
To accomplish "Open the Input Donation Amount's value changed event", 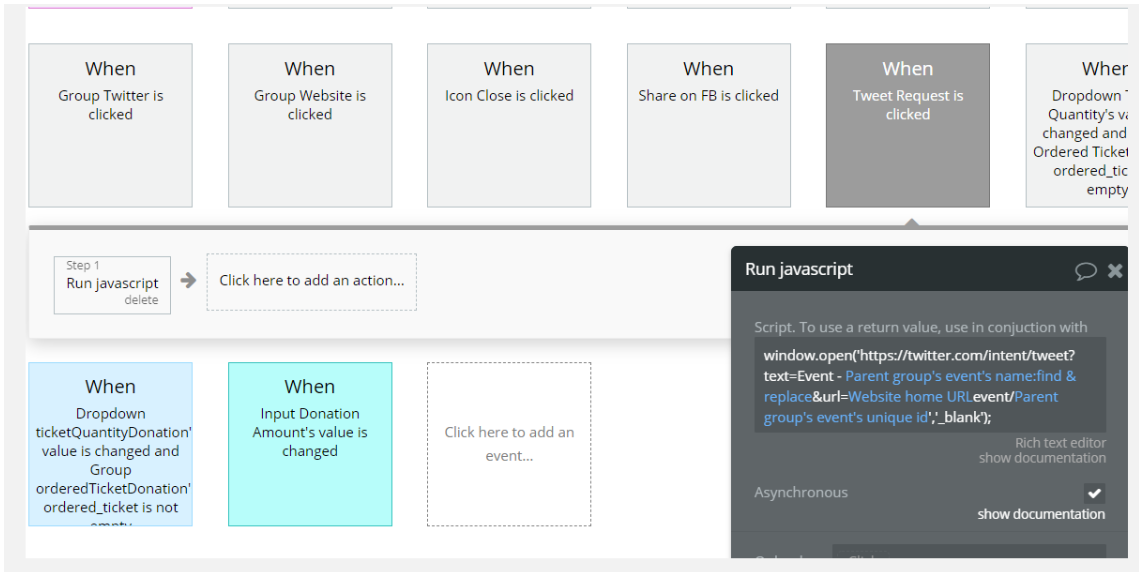I will (310, 443).
